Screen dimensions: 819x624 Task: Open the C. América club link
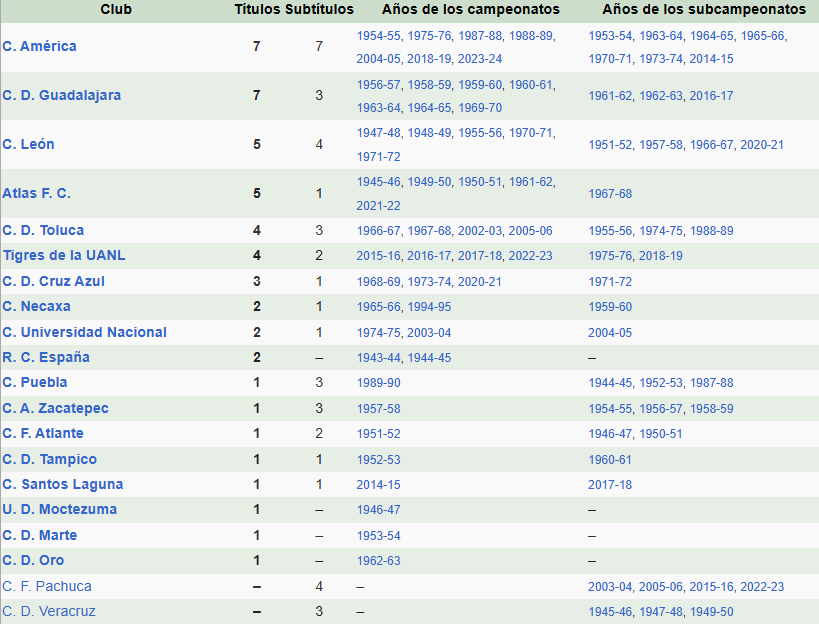click(x=39, y=46)
